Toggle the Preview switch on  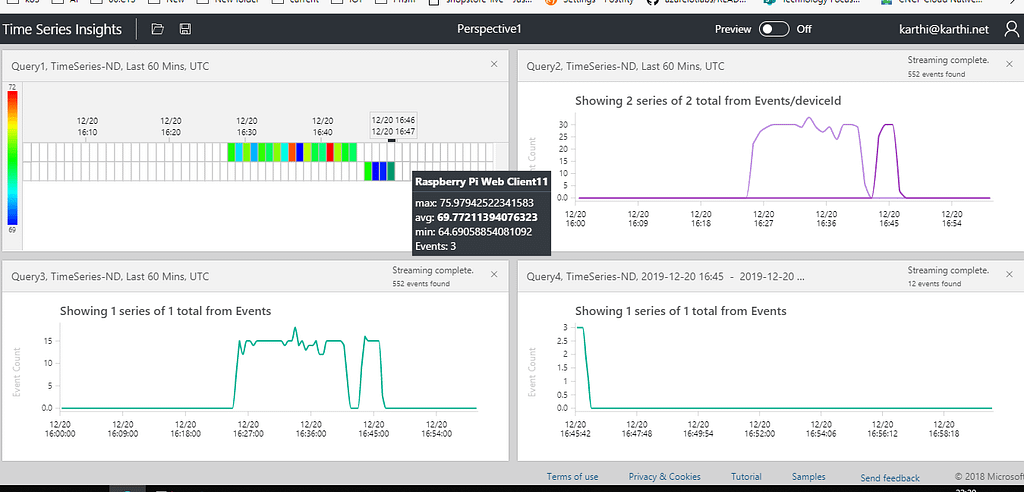[x=774, y=29]
